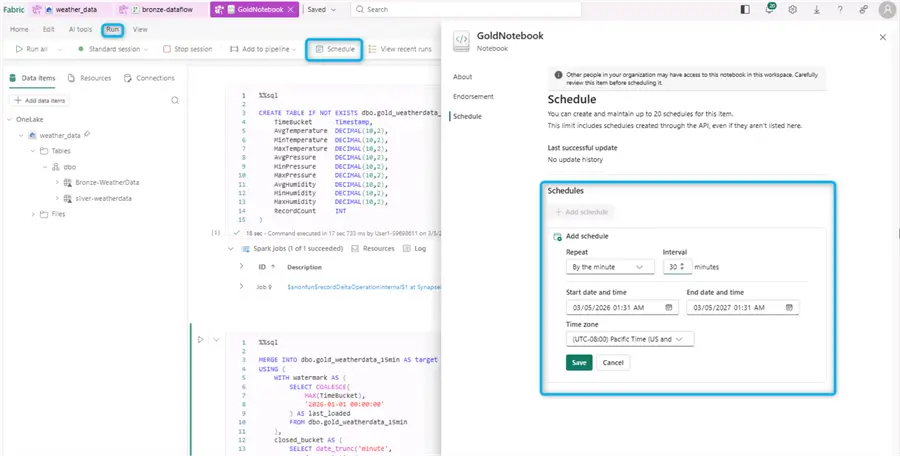The image size is (900, 456).
Task: Click View recent runs
Action: click(400, 49)
